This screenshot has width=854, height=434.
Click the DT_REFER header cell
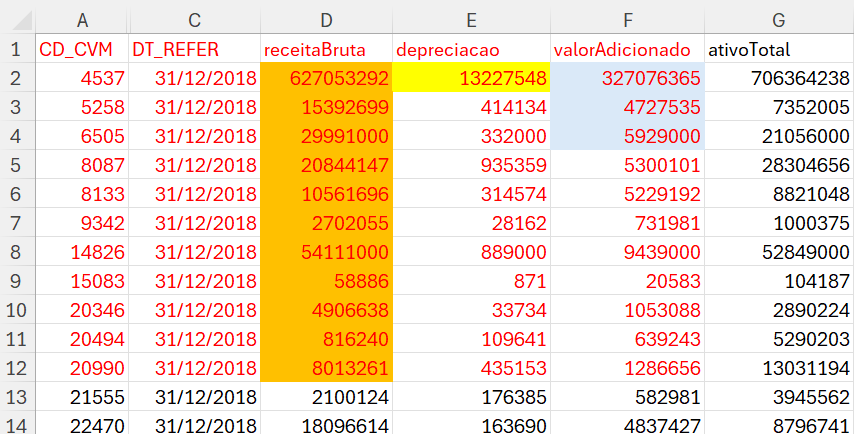(194, 49)
